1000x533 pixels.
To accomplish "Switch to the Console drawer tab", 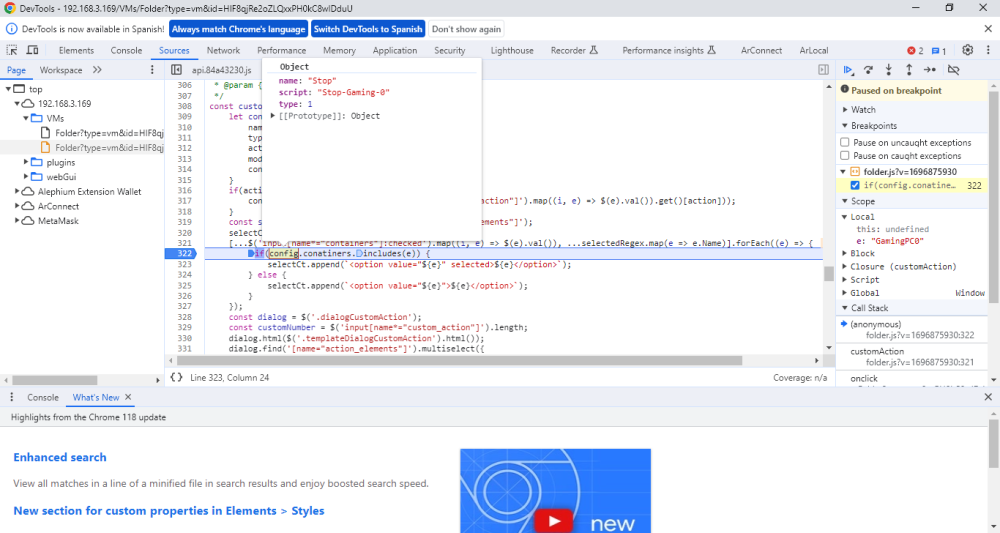I will click(43, 397).
